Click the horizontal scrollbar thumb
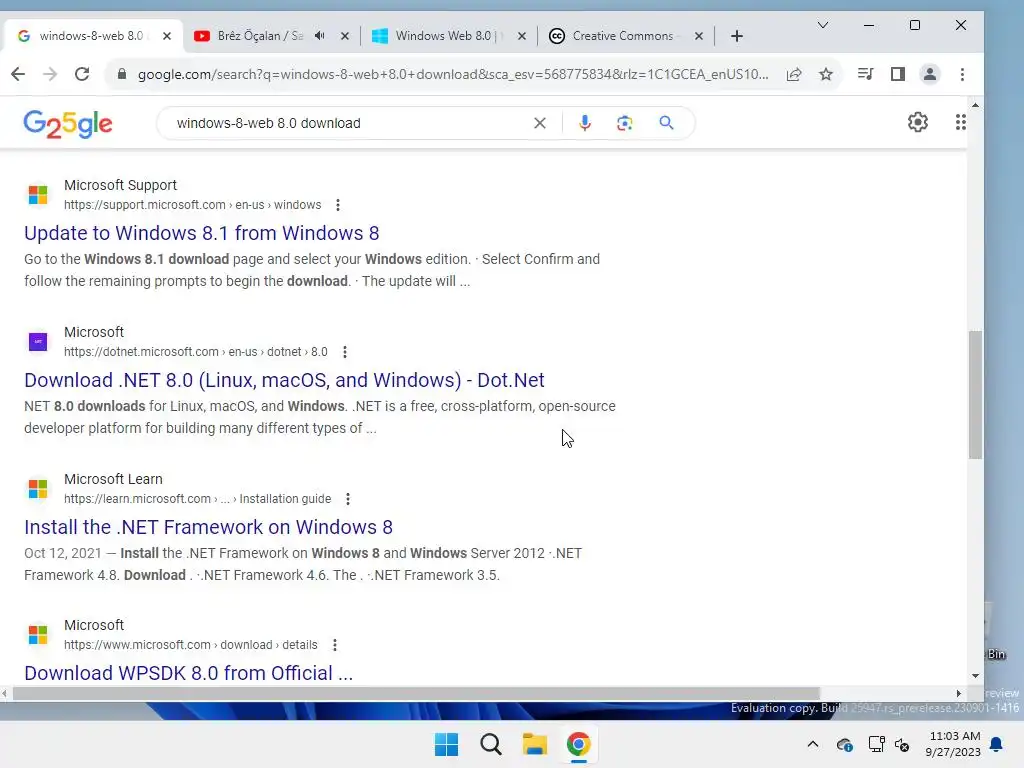Viewport: 1024px width, 768px height. [416, 694]
